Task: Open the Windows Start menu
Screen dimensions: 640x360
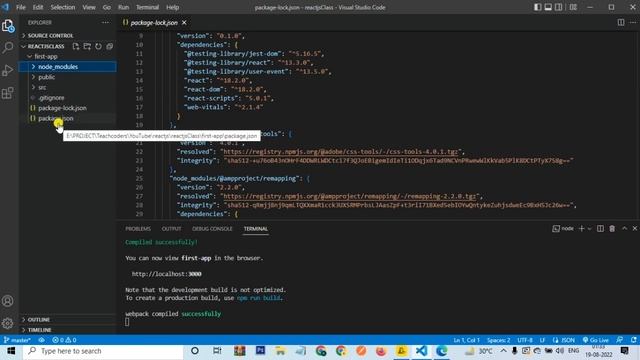Action: tap(11, 351)
